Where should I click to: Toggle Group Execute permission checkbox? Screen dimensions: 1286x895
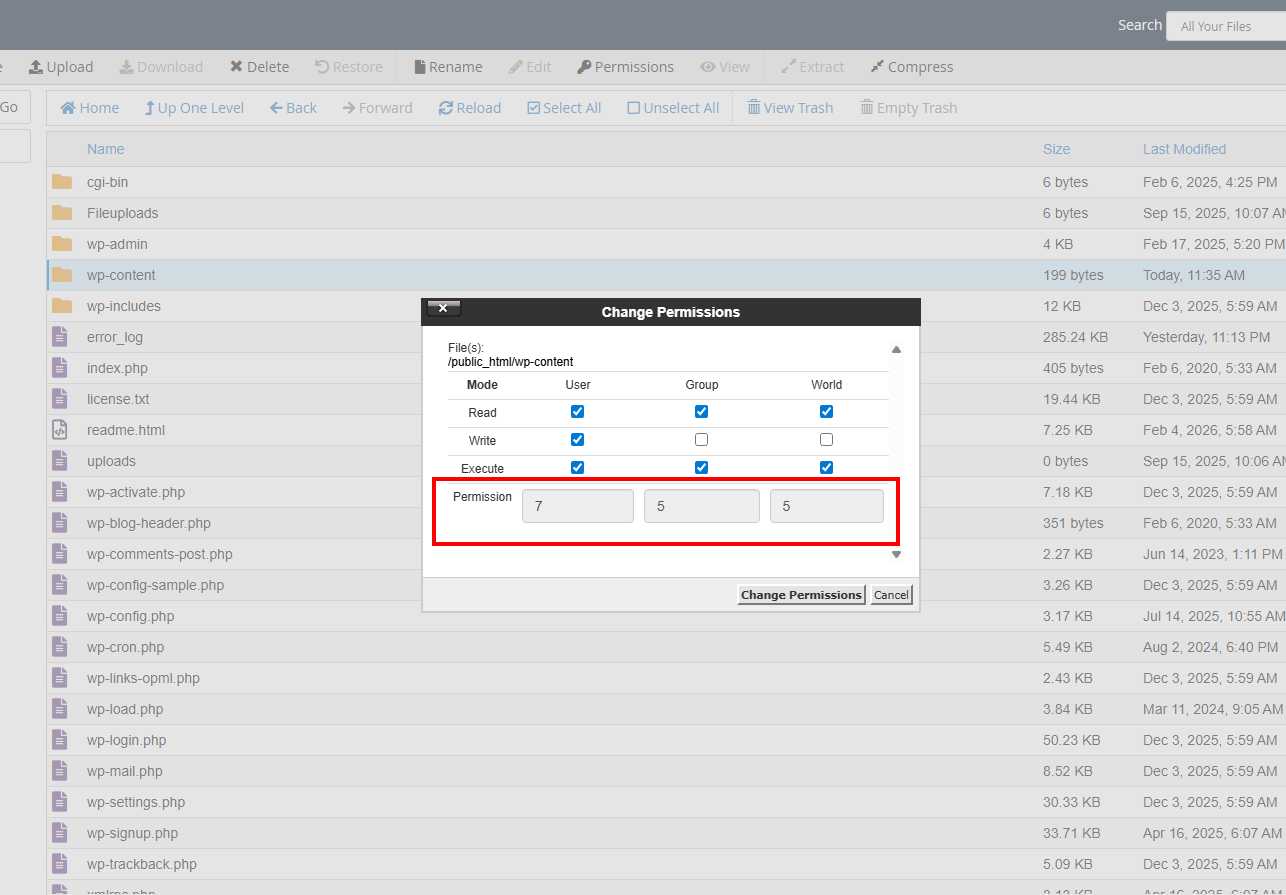point(701,467)
